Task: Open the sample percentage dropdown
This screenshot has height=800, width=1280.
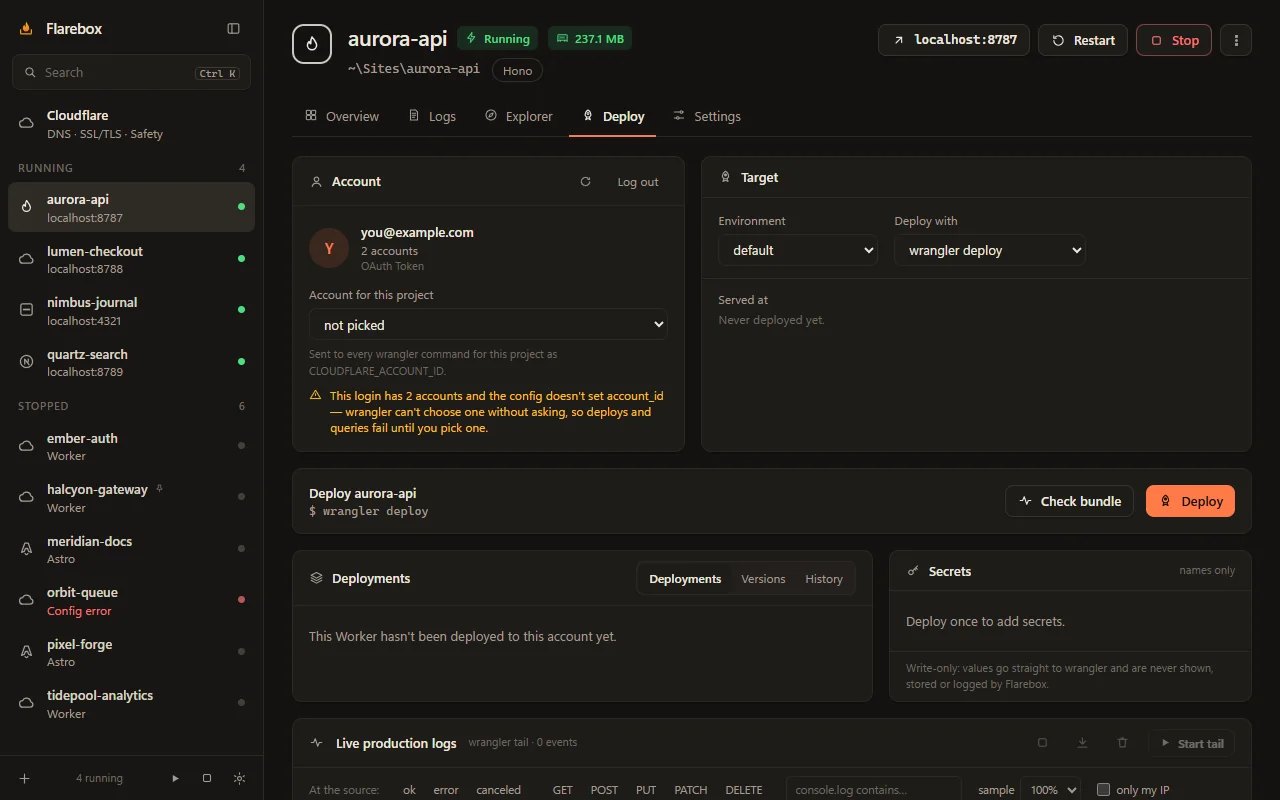Action: 1050,790
